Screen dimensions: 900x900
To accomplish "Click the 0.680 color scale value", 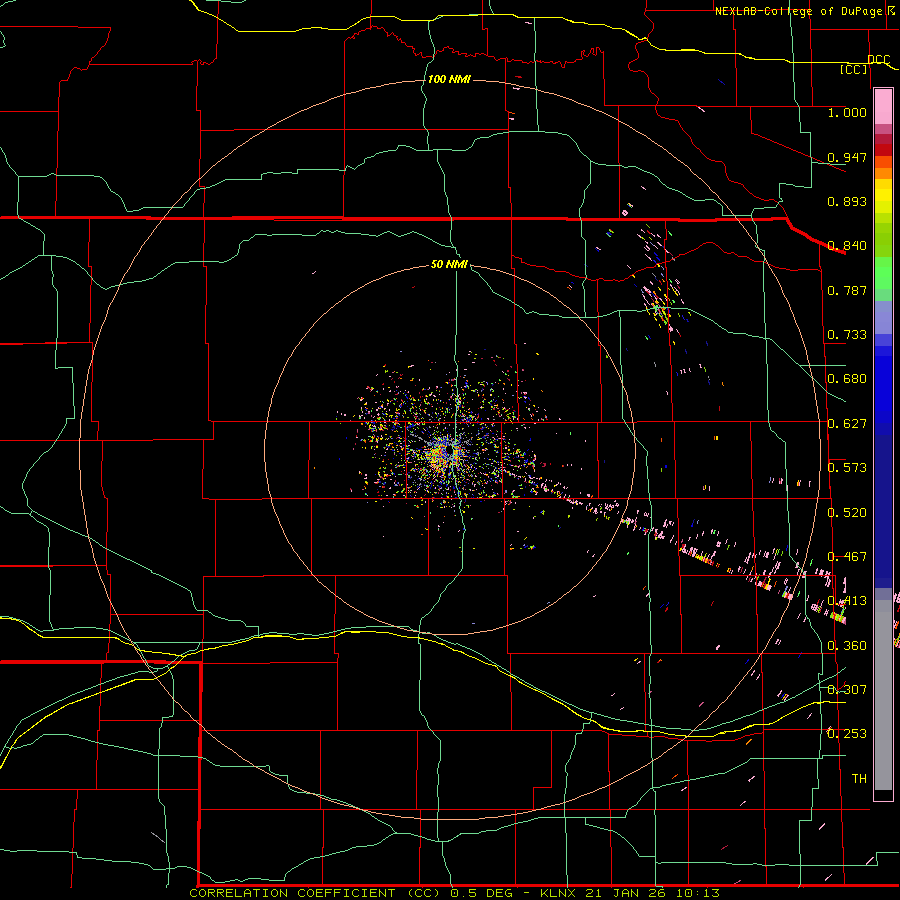I will point(847,378).
